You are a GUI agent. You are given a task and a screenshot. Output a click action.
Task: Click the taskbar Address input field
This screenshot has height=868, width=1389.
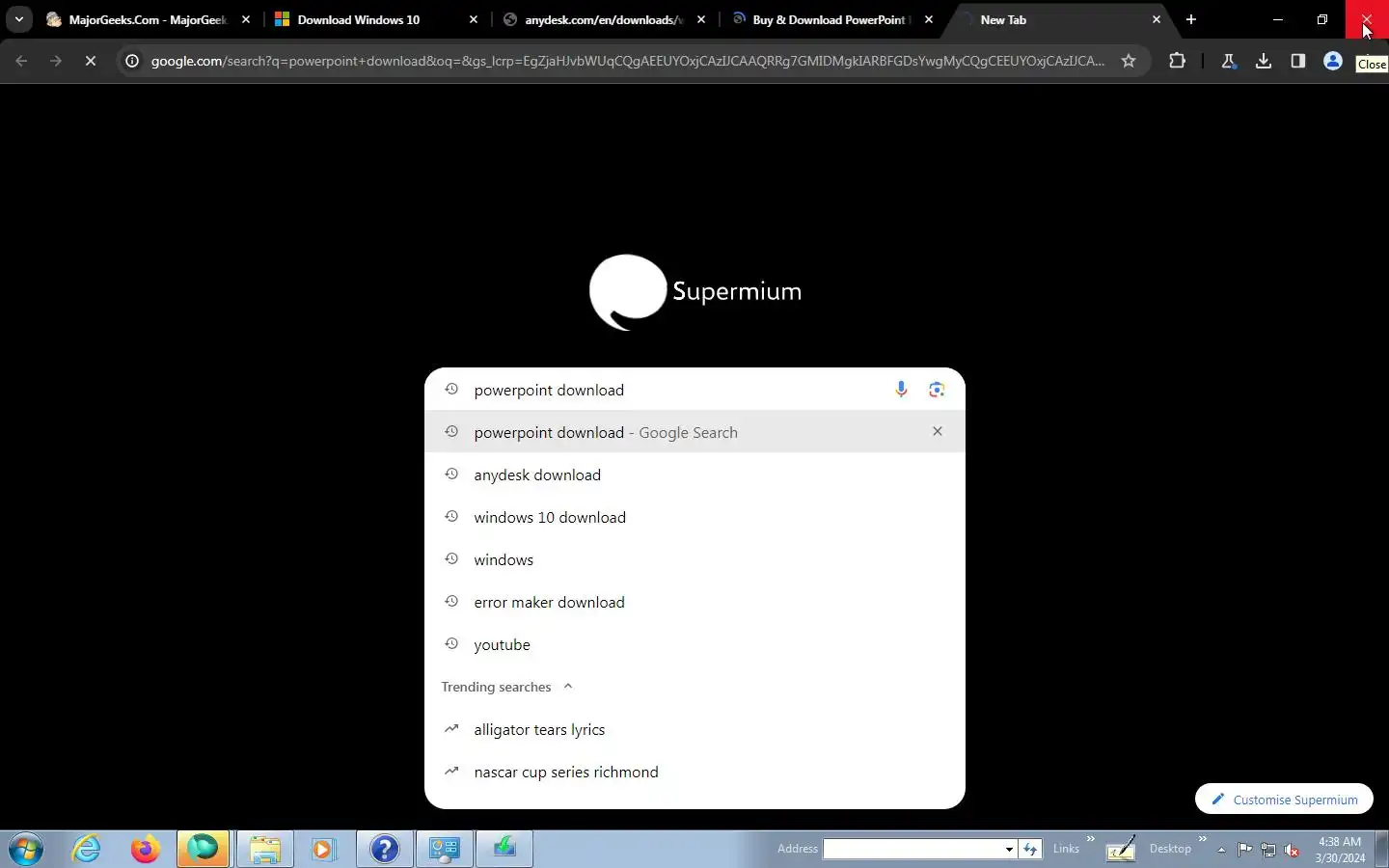click(912, 849)
